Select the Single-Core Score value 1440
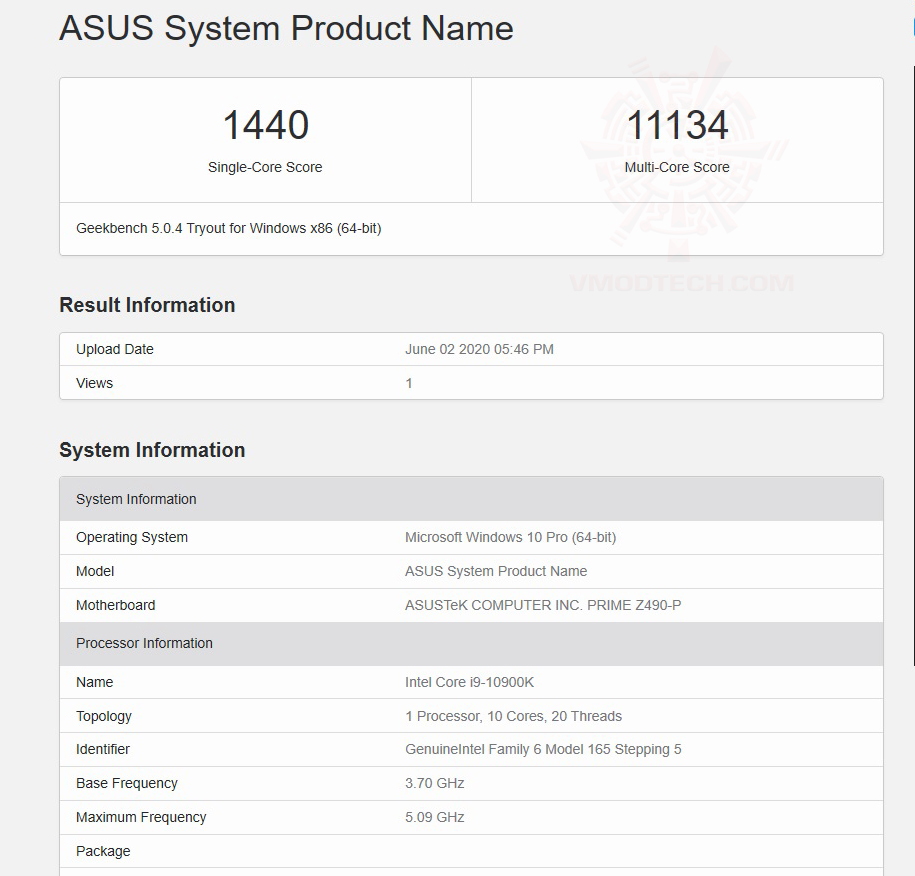Image resolution: width=915 pixels, height=876 pixels. [x=265, y=124]
